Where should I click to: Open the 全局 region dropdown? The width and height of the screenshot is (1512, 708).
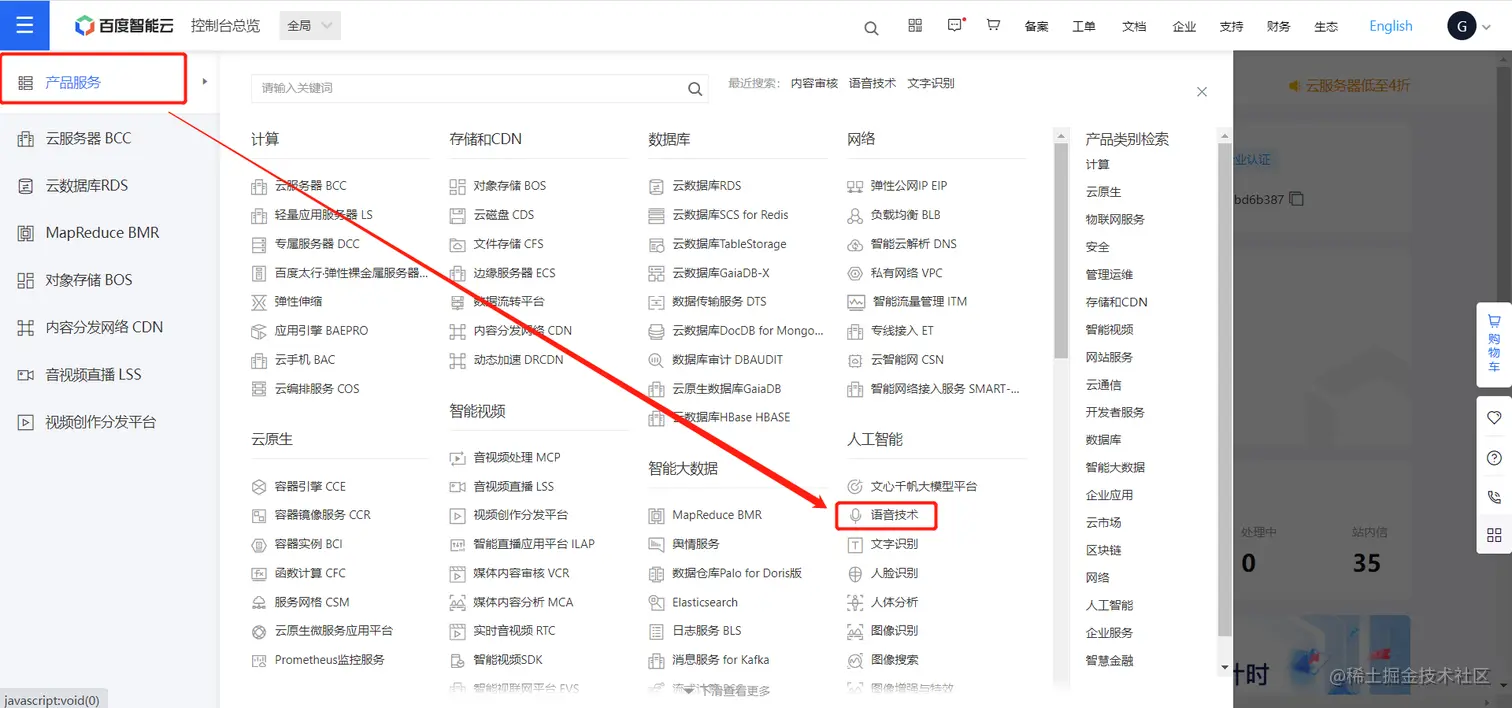(x=310, y=26)
